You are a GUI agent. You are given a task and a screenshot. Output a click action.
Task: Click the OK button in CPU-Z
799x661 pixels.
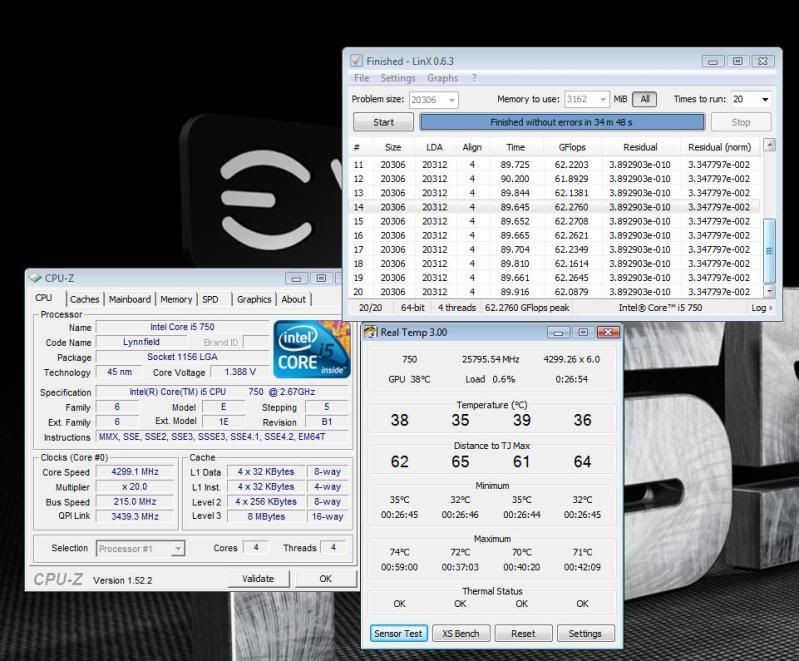(x=325, y=579)
